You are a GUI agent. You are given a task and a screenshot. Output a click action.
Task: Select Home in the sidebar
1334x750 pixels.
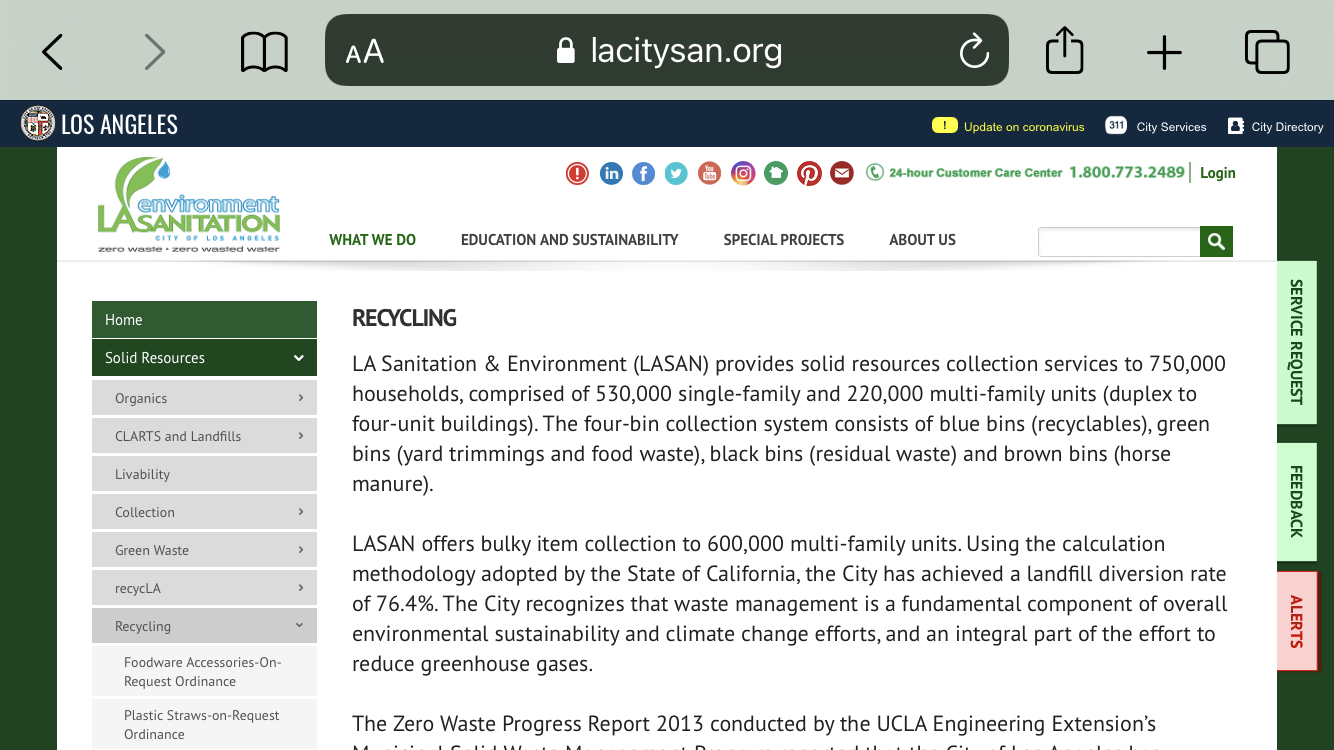coord(204,320)
